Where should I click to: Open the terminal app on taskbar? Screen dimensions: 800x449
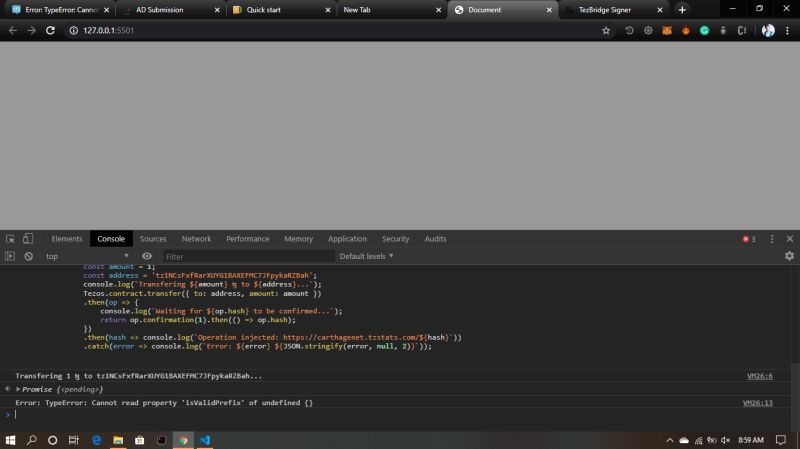[x=161, y=440]
